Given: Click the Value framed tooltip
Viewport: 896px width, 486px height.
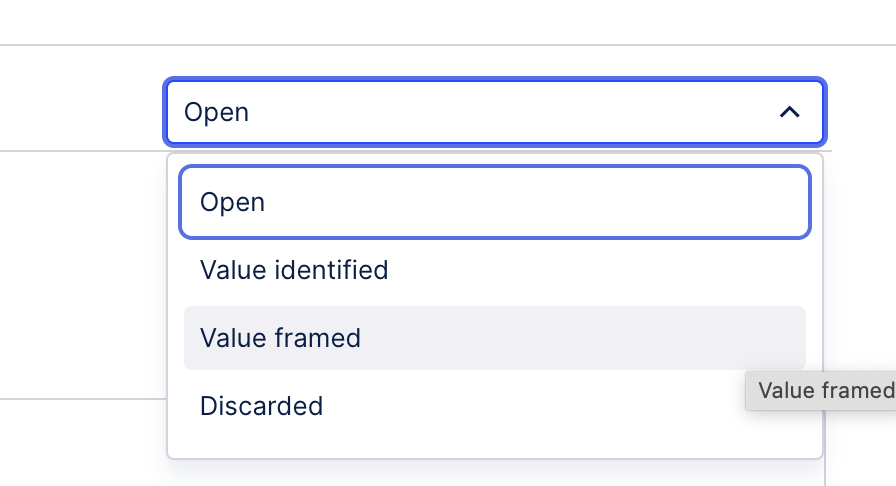Looking at the screenshot, I should tap(824, 390).
